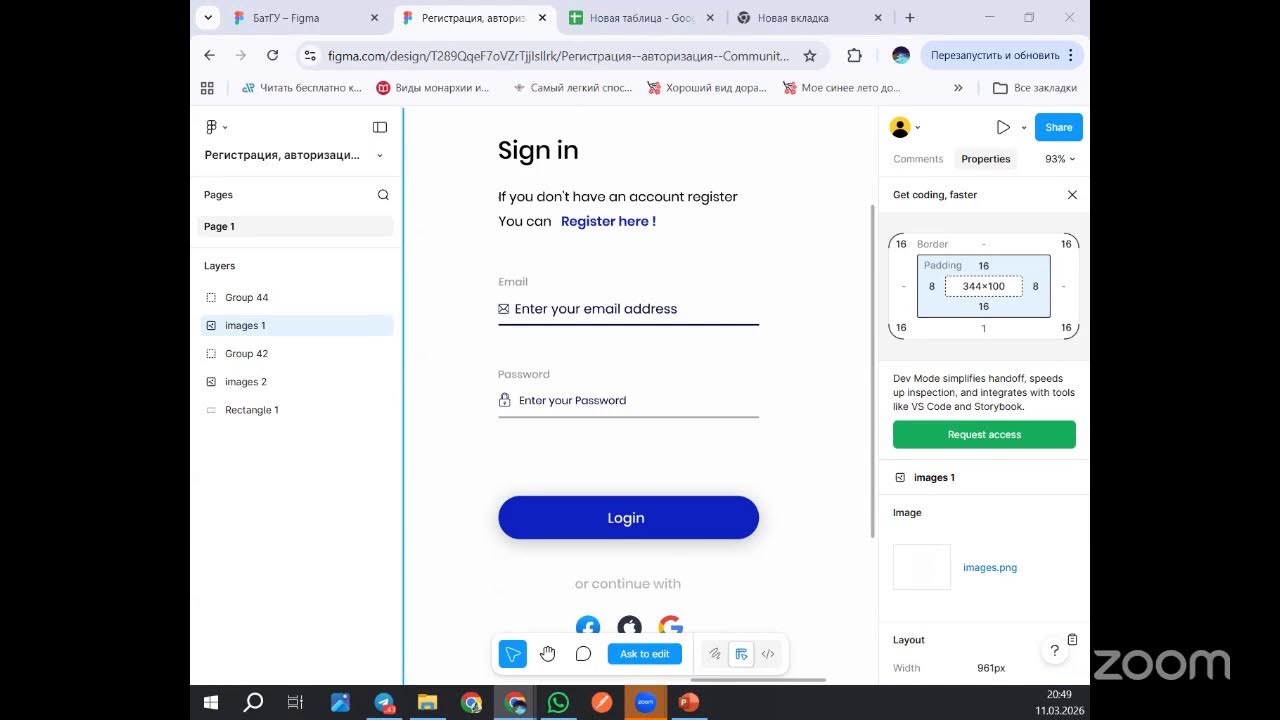Open PowerPoint from the taskbar

click(x=688, y=703)
